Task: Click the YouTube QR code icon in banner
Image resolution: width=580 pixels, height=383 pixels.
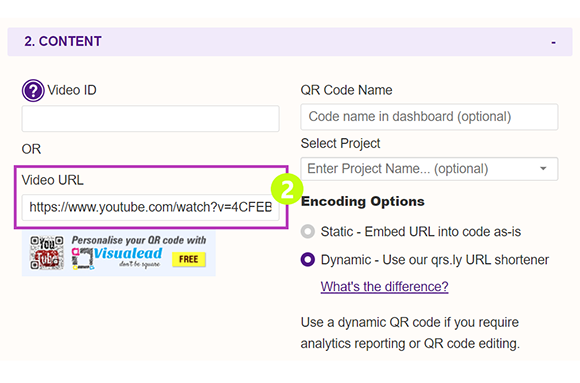Action: click(47, 252)
